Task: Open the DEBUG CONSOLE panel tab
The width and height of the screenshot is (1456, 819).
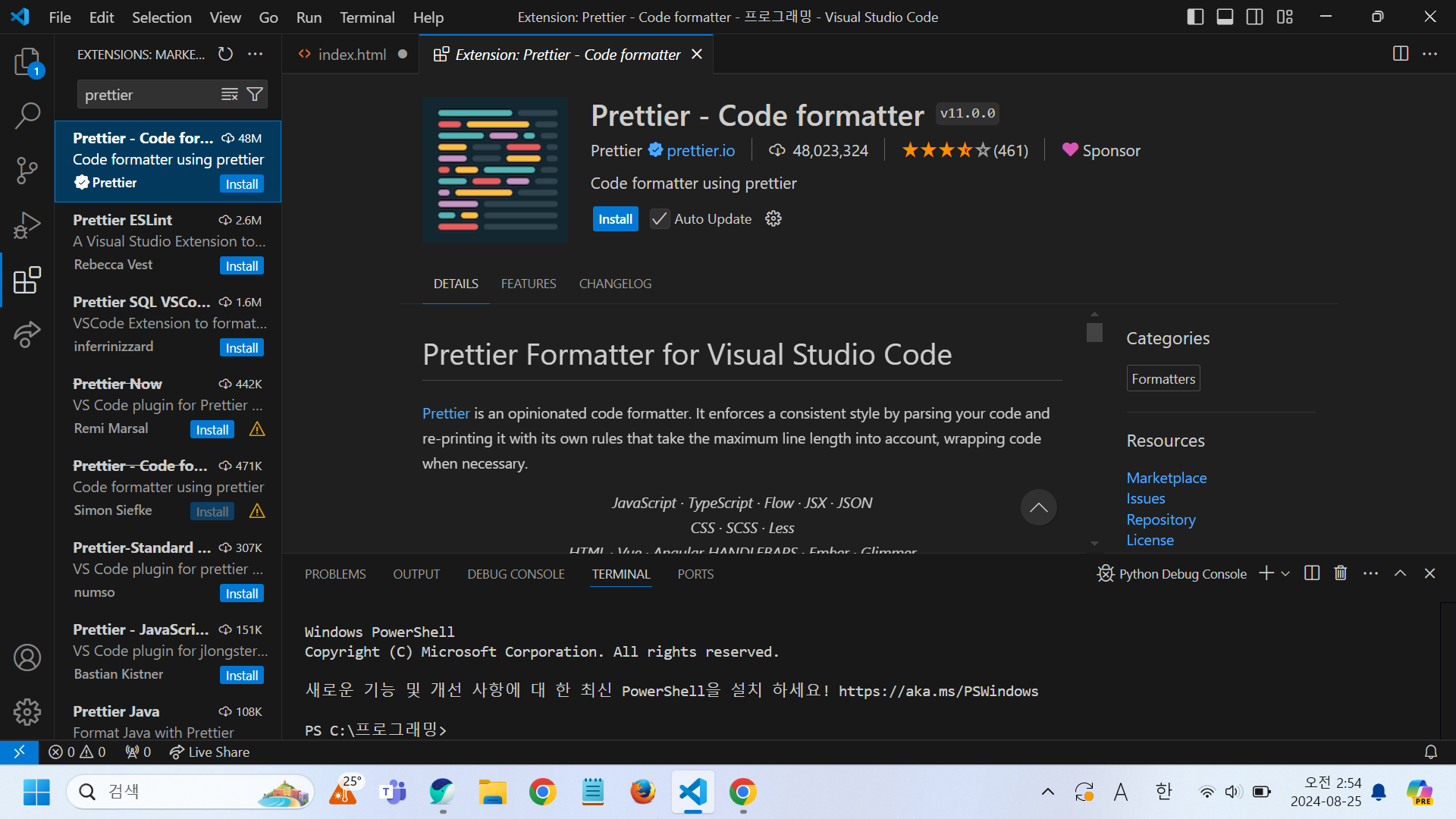Action: coord(516,574)
